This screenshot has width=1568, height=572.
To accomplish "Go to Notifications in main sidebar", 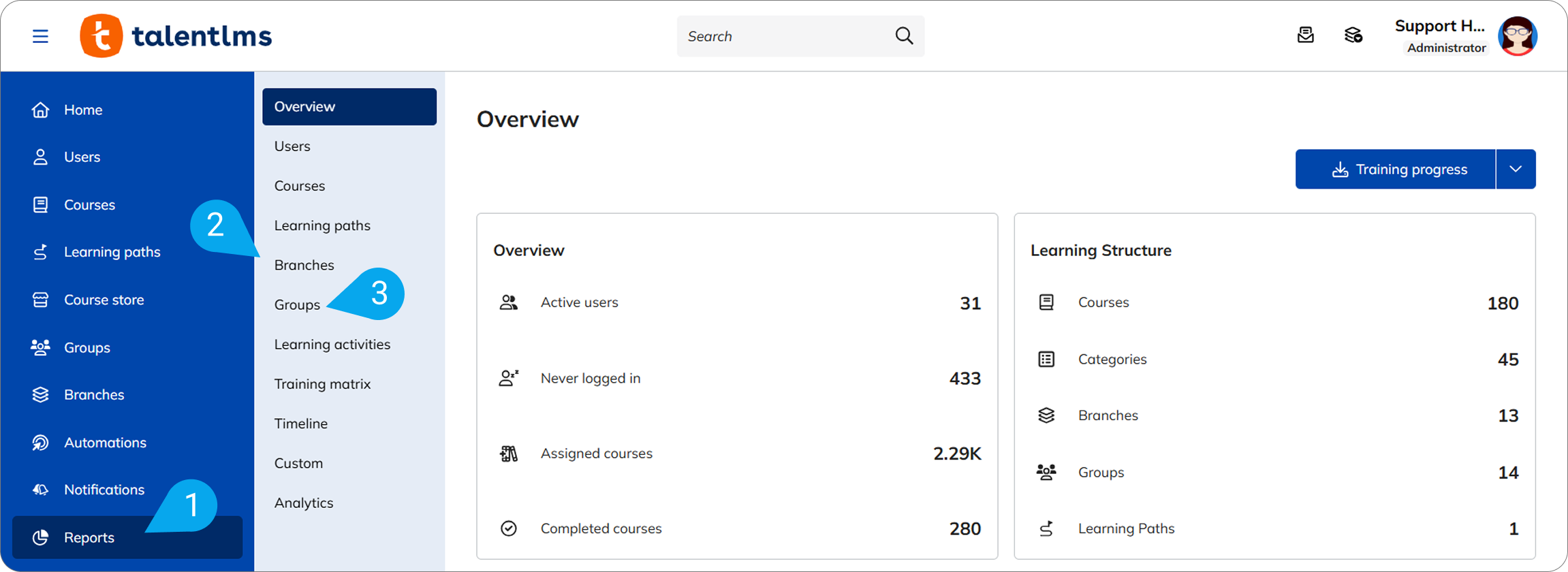I will (104, 490).
